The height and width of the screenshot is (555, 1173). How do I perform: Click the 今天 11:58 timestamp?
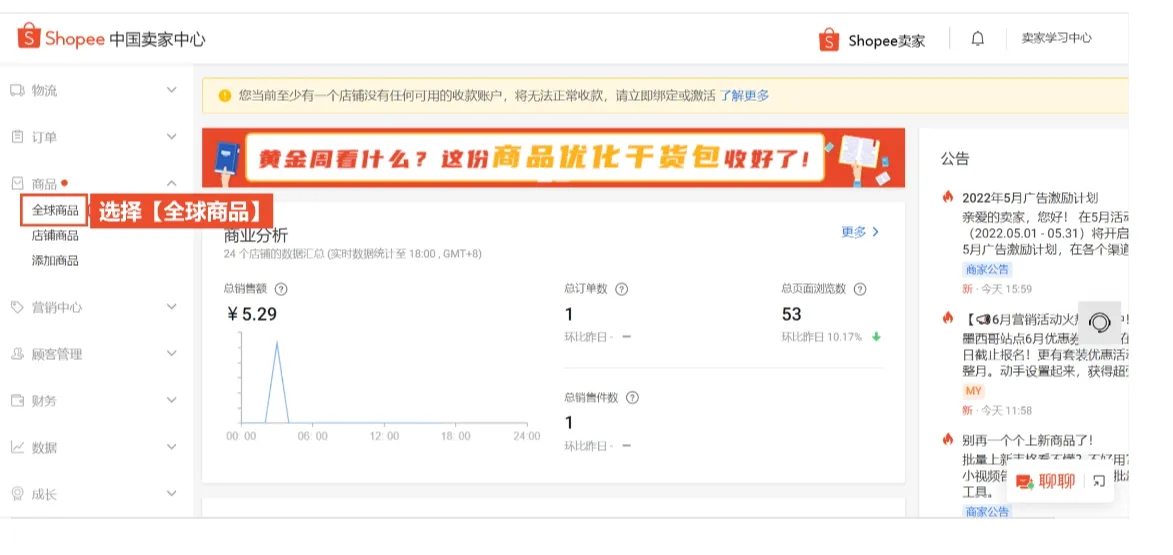1006,411
